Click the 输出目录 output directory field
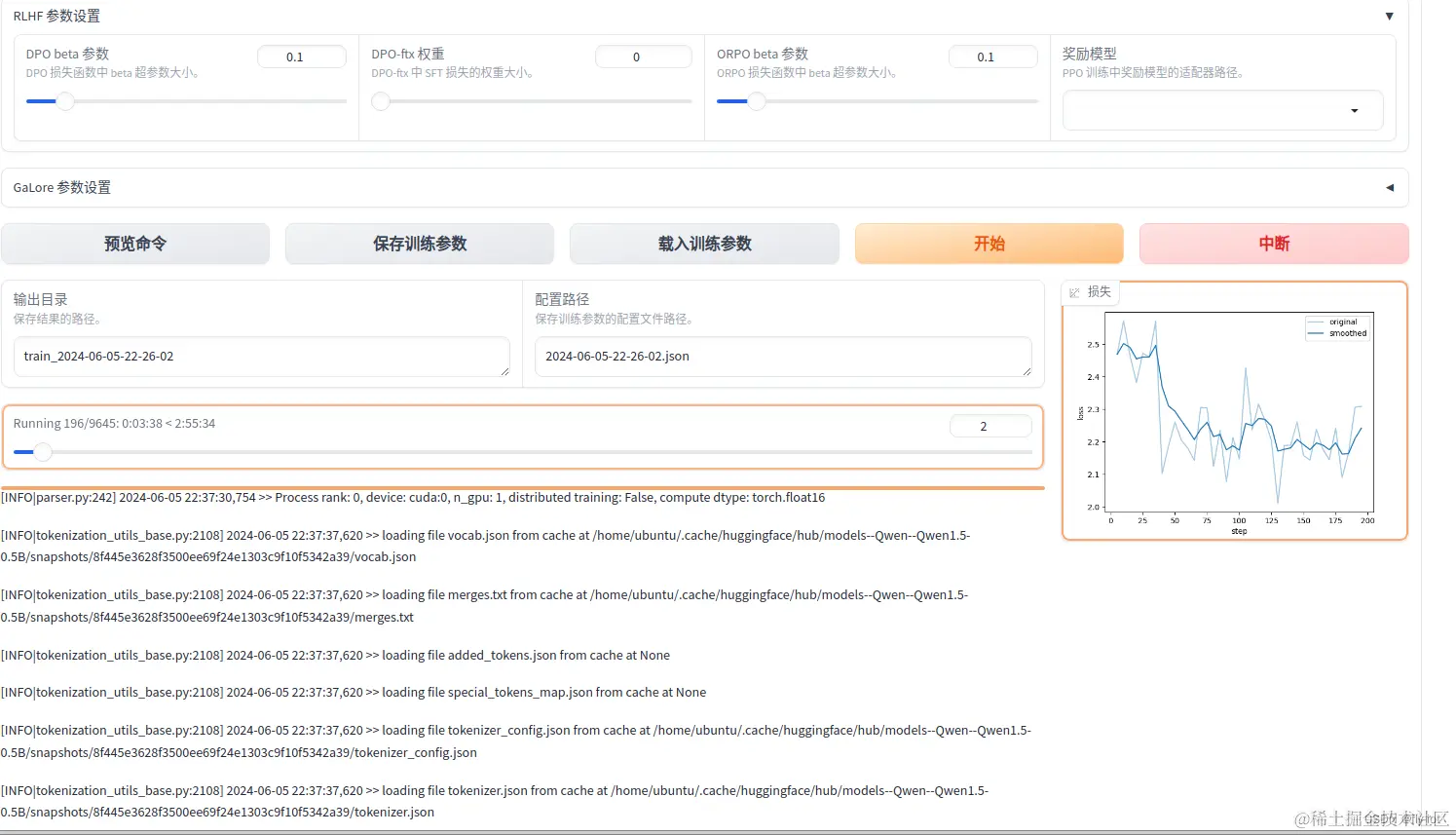 click(x=263, y=357)
